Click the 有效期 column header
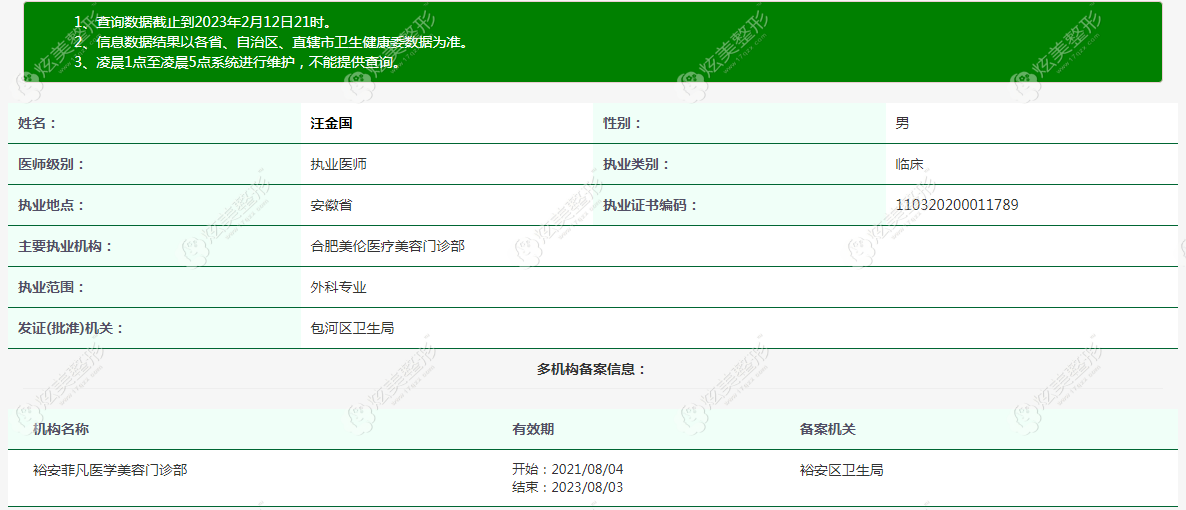1186x510 pixels. (533, 429)
